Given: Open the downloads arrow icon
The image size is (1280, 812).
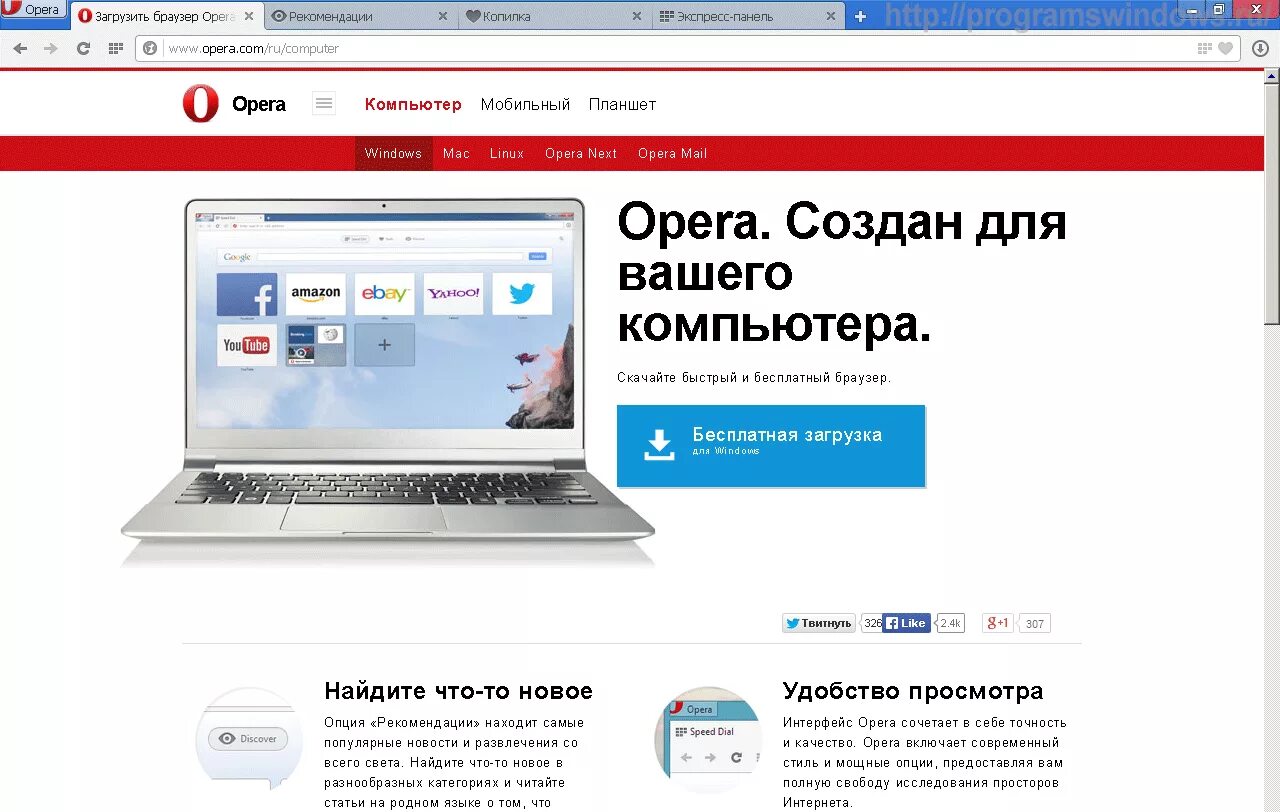Looking at the screenshot, I should click(x=1260, y=48).
